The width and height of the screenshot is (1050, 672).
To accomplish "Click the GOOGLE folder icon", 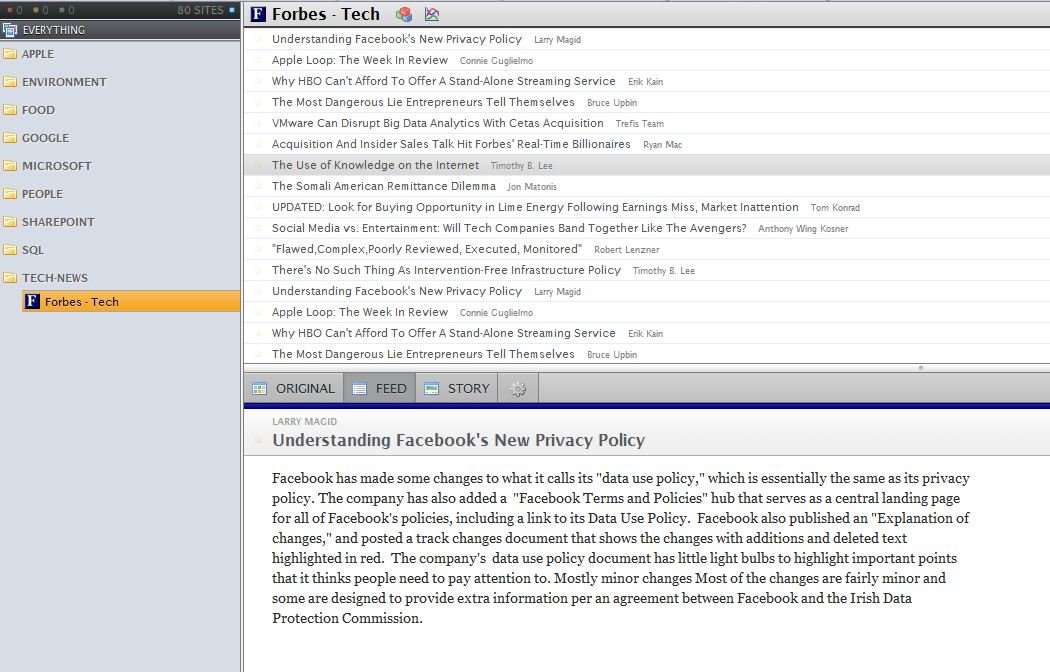I will (x=10, y=138).
